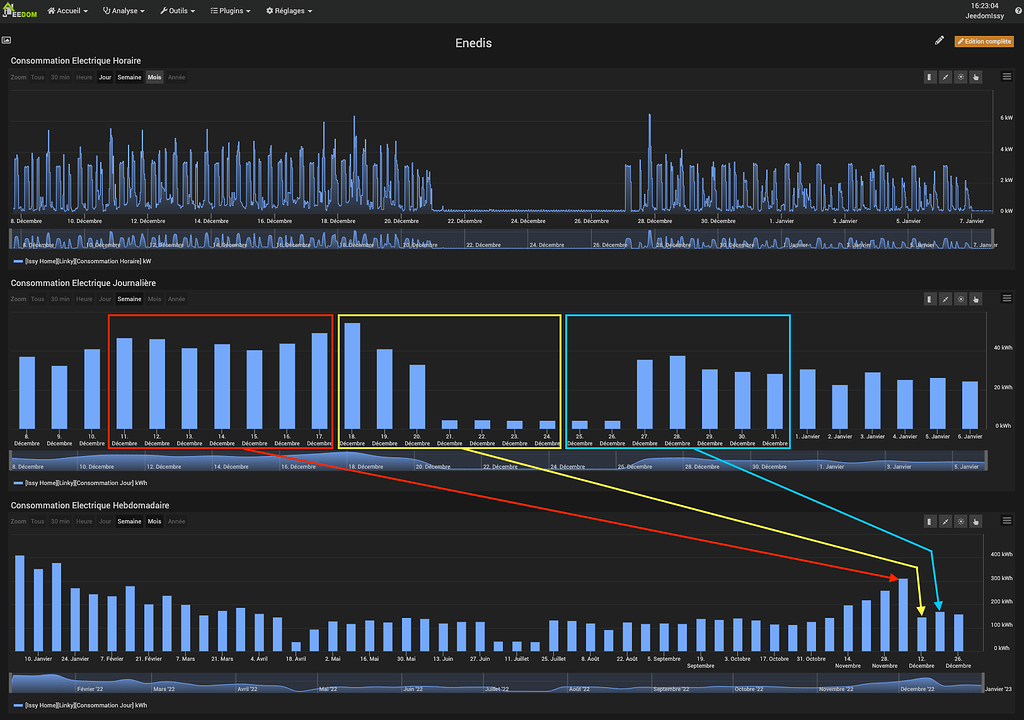
Task: Click the sun-like icon on Journalière chart toolbar
Action: [961, 298]
